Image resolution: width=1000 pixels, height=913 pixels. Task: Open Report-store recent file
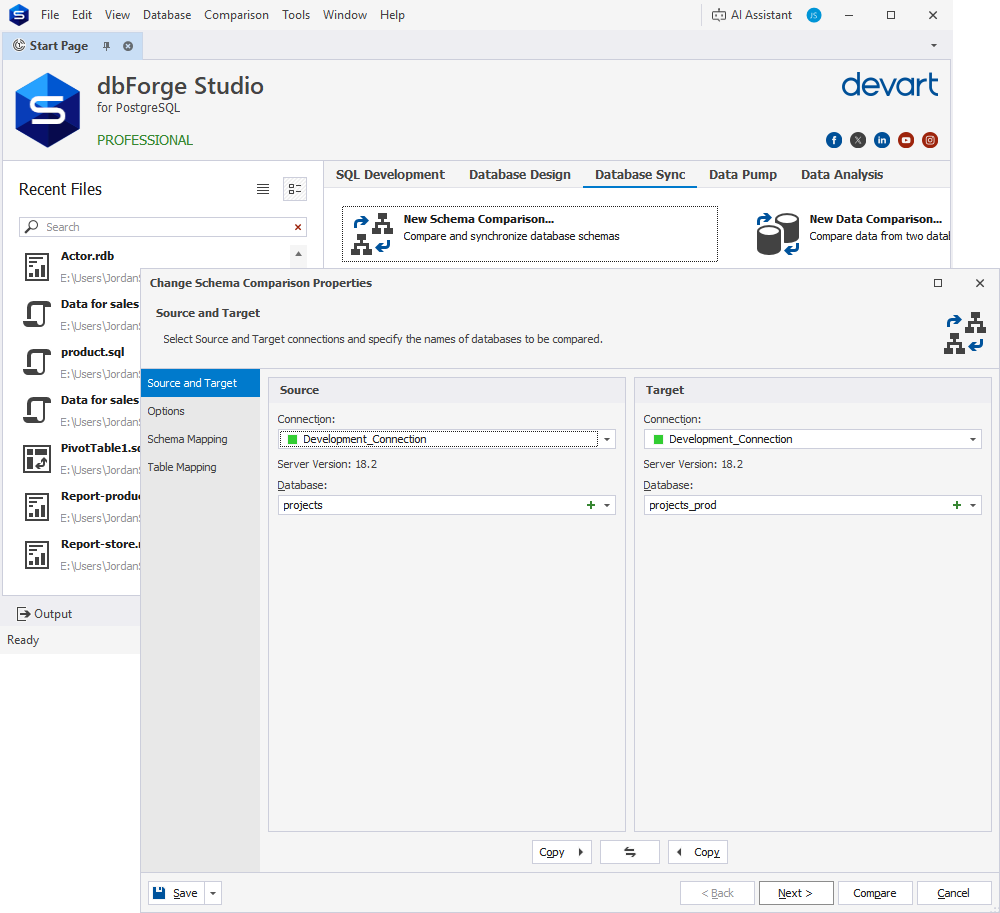pyautogui.click(x=82, y=555)
